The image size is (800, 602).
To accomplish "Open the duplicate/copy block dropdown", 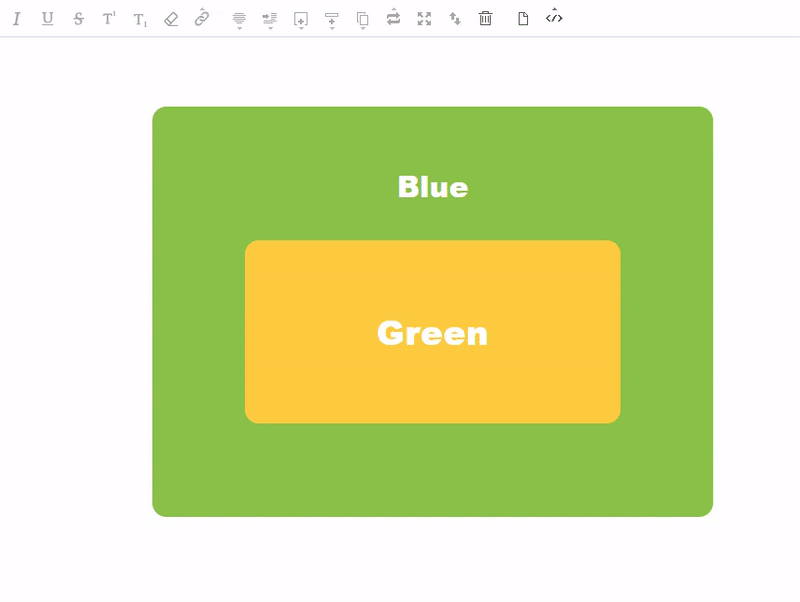I will coord(363,20).
